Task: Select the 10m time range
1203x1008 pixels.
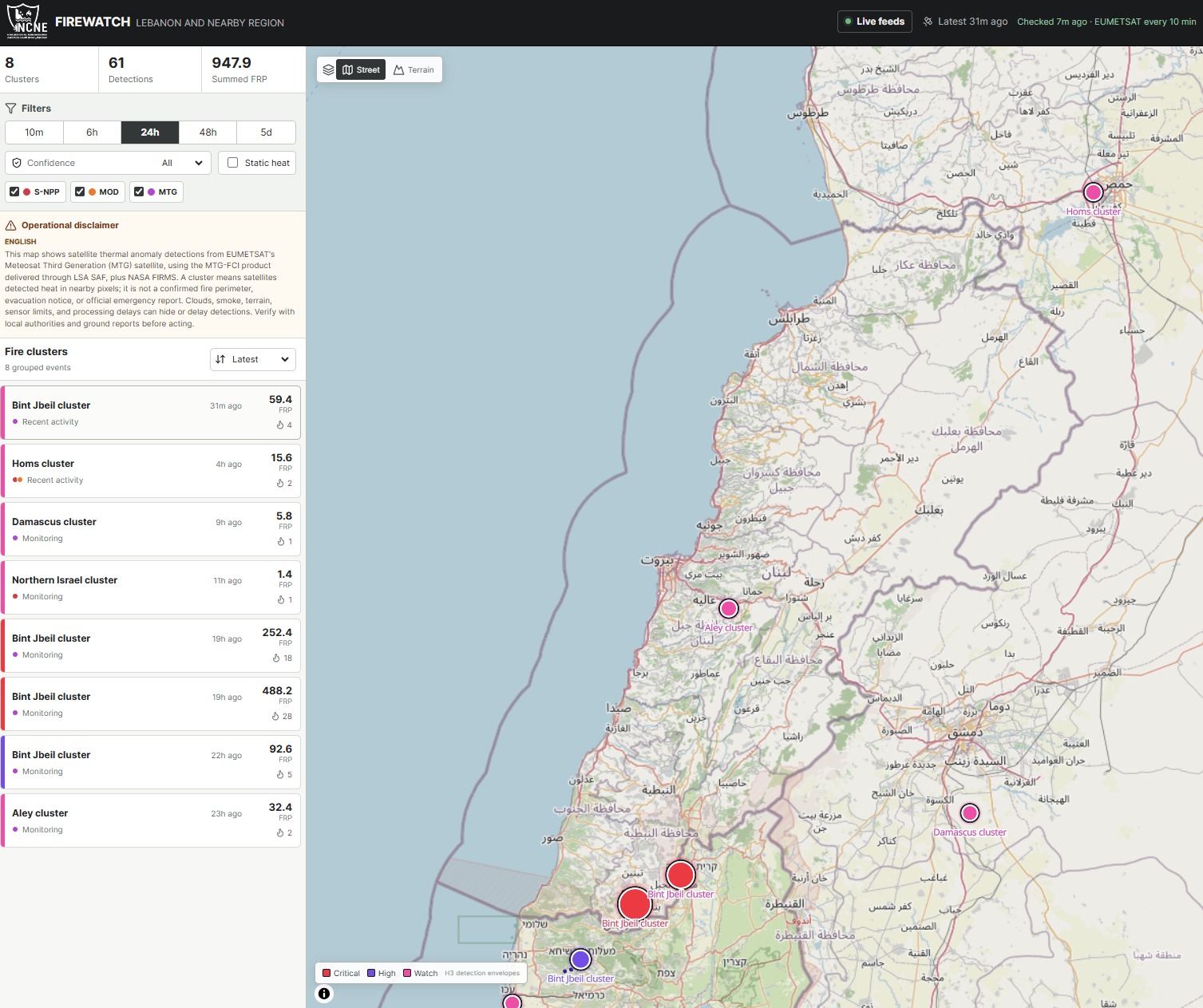Action: click(x=34, y=132)
